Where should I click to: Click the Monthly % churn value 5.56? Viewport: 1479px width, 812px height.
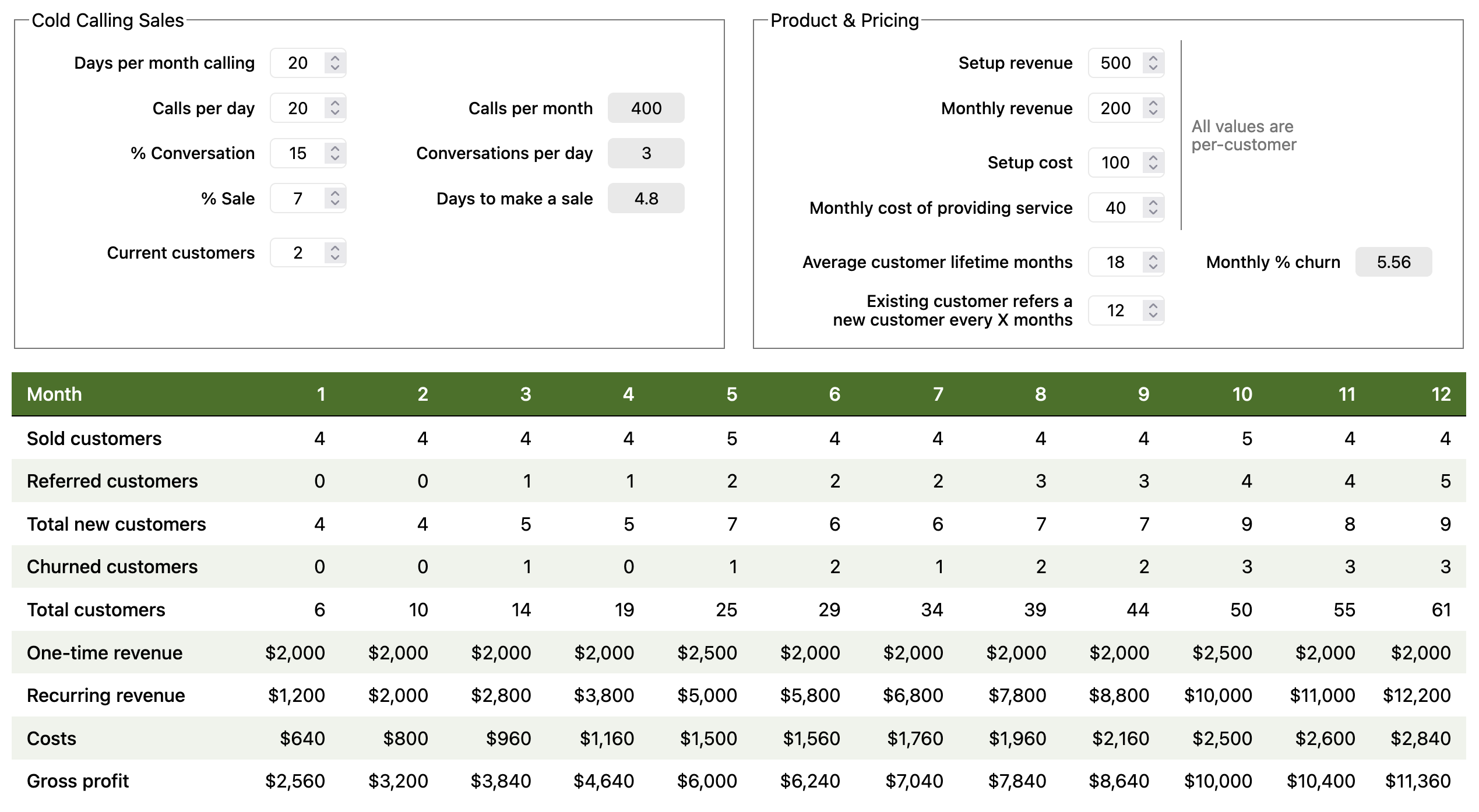tap(1393, 262)
